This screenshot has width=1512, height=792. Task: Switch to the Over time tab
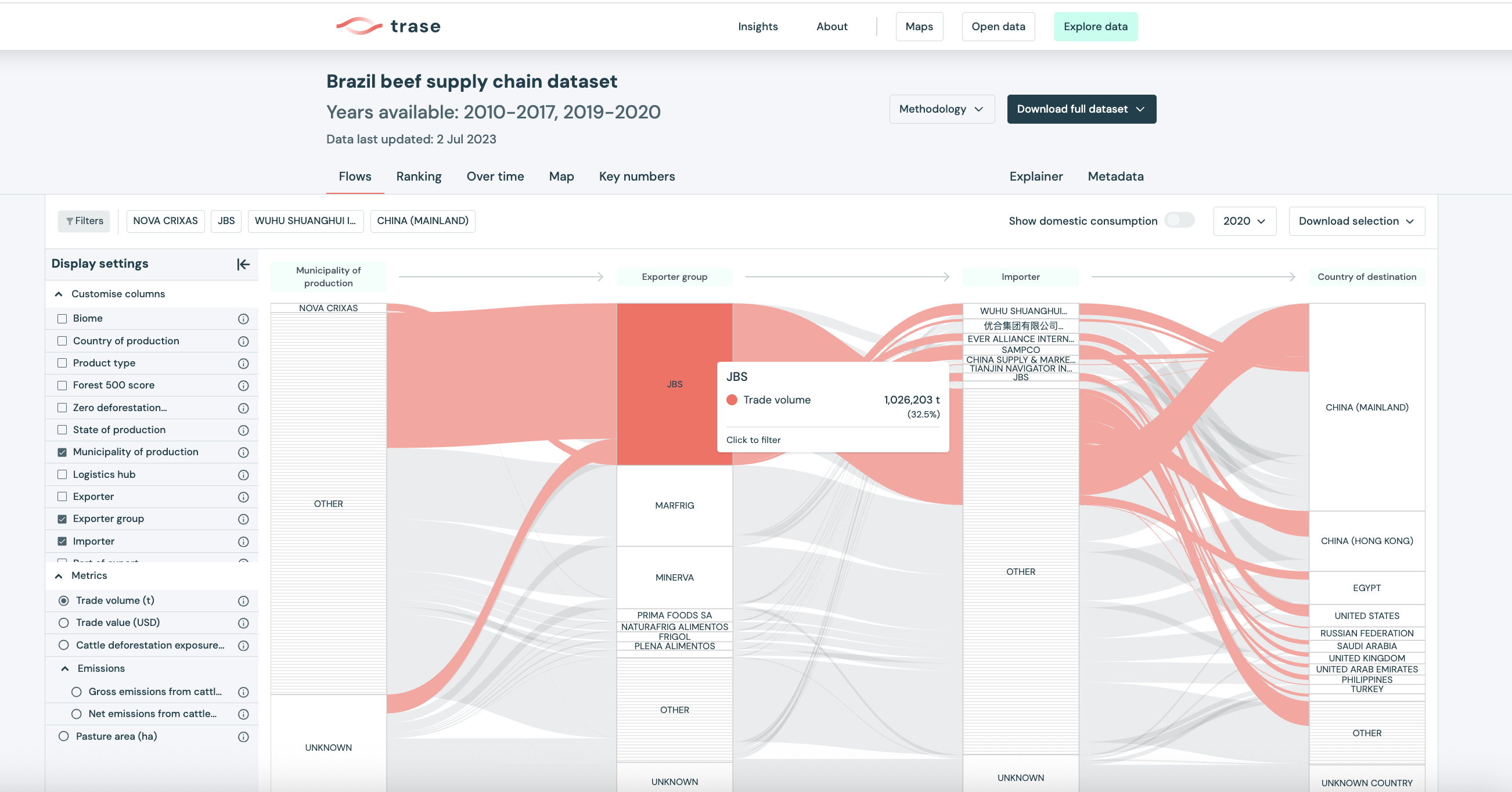[x=495, y=176]
